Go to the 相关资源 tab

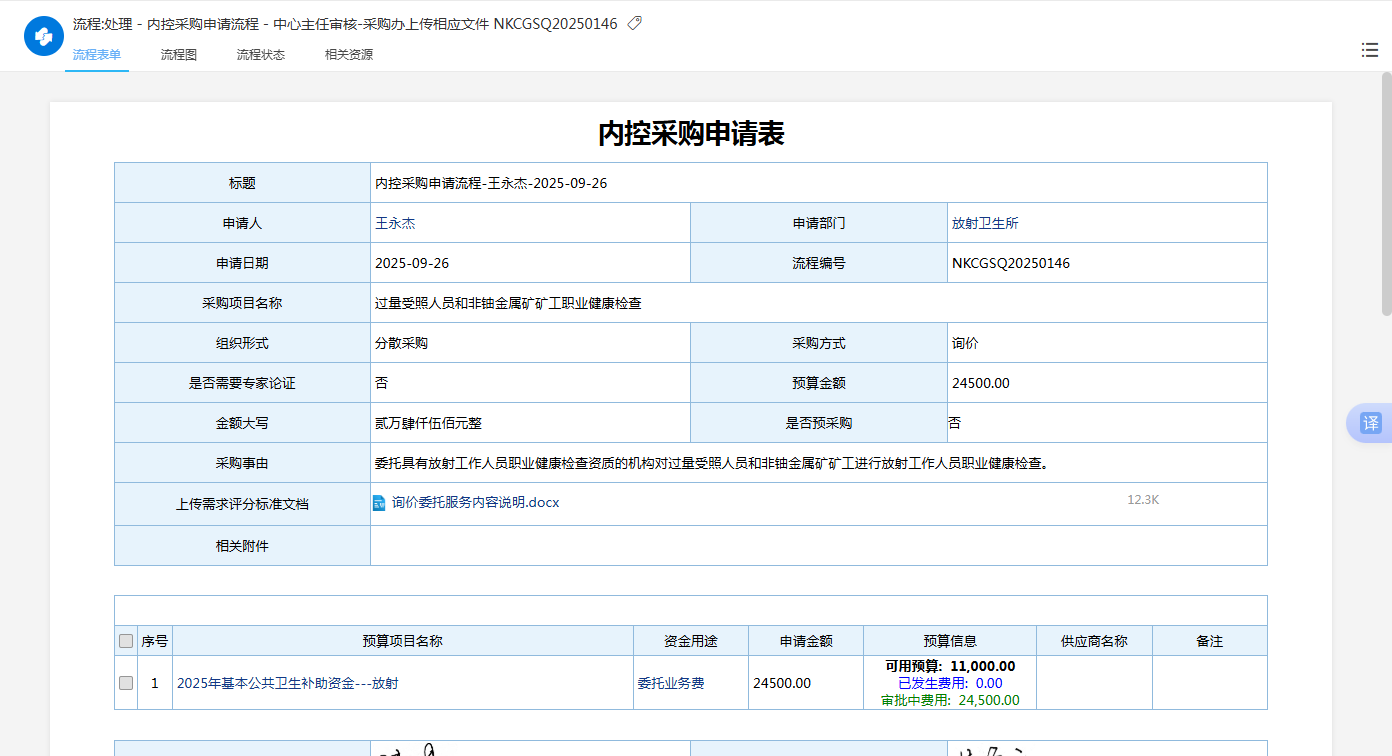click(x=349, y=55)
